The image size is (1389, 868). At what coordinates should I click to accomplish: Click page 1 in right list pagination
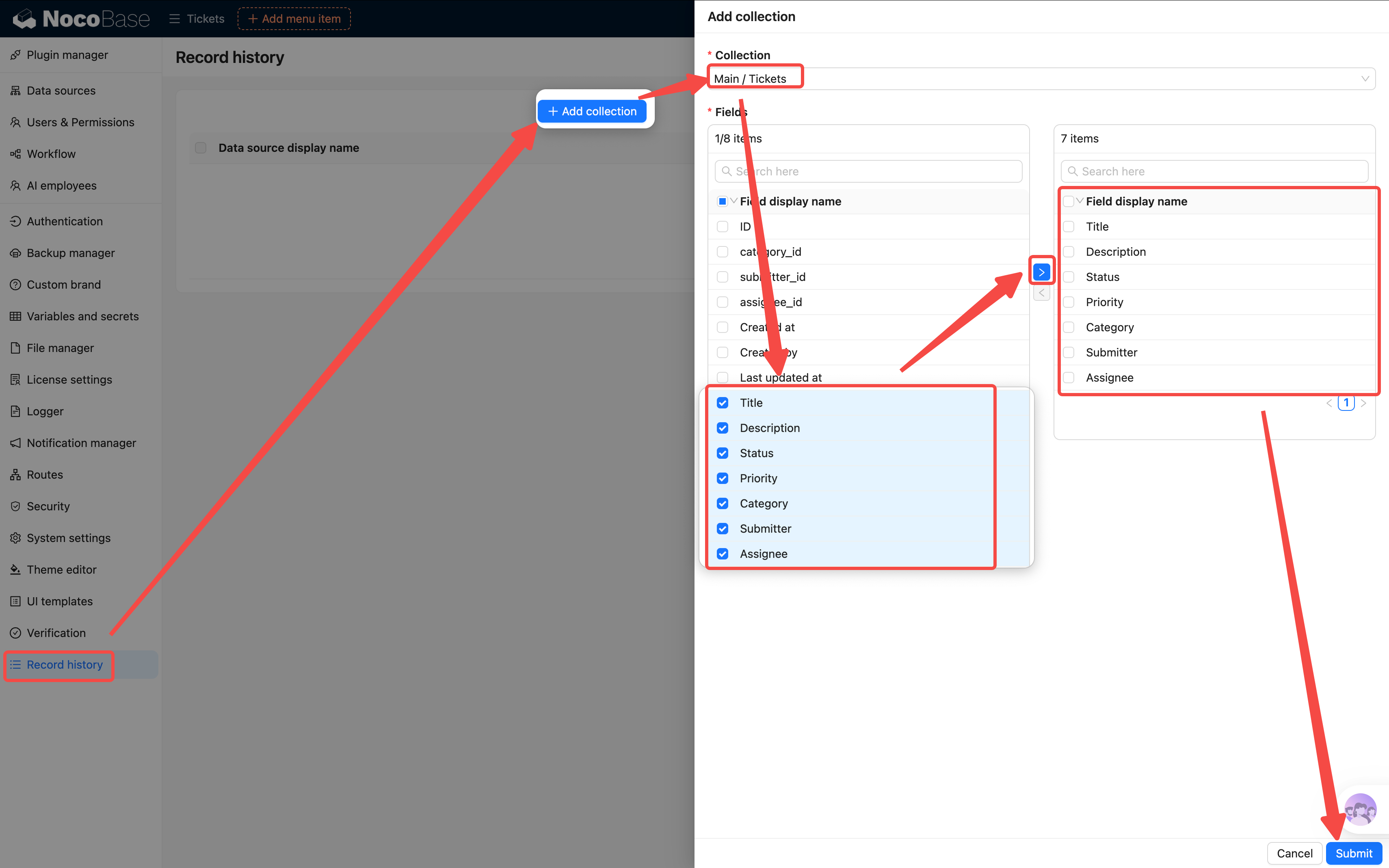1346,403
